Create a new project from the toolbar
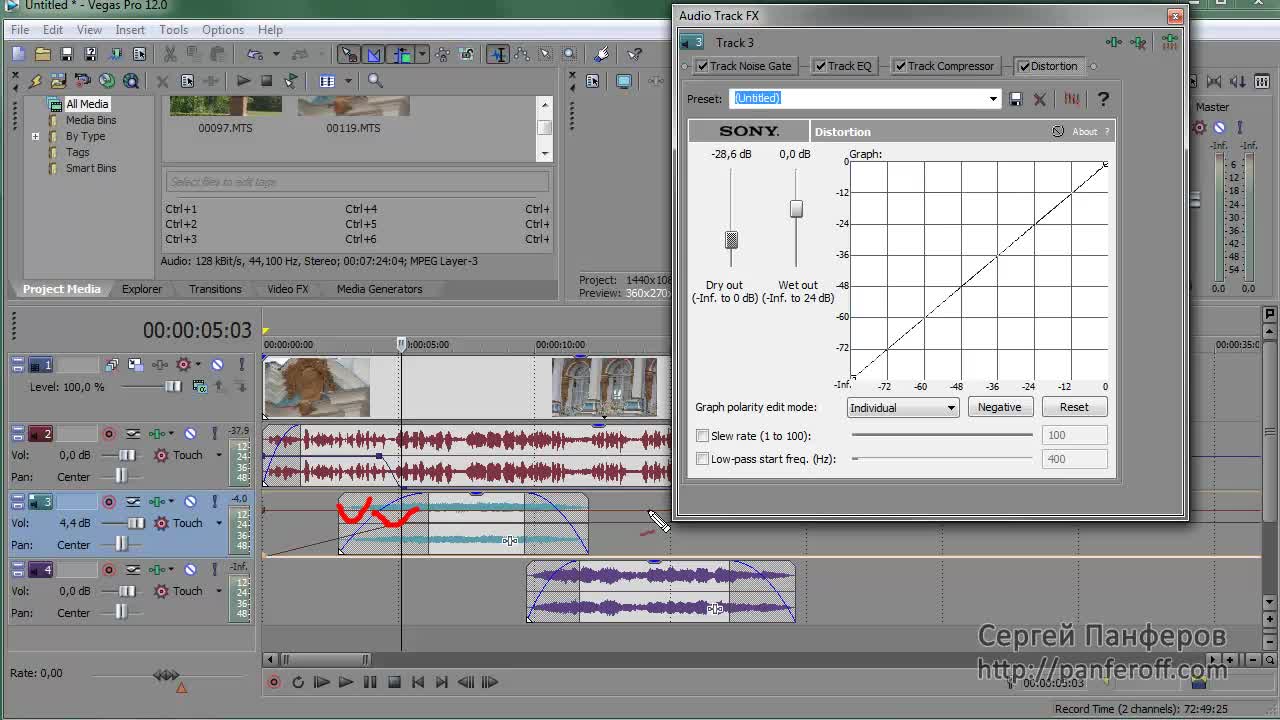This screenshot has height=720, width=1280. tap(19, 54)
